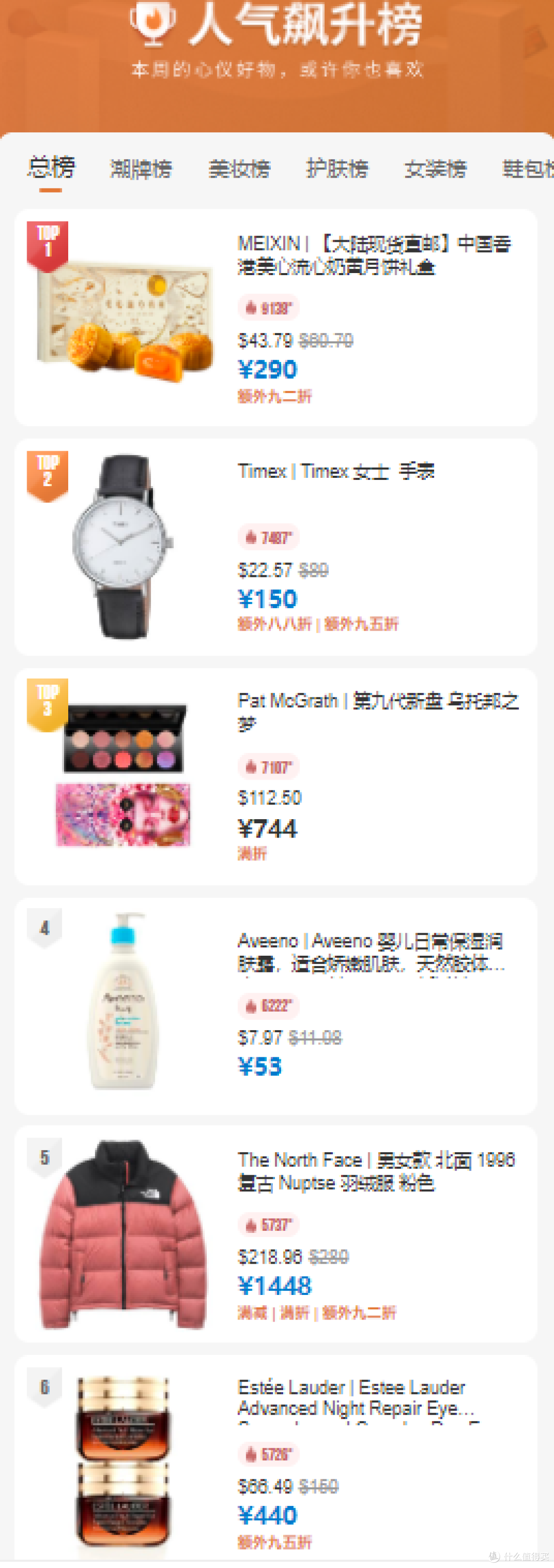Screen dimensions: 554x1568
Task: Open the MEIXIN mooncake gift box title
Action: 374,255
